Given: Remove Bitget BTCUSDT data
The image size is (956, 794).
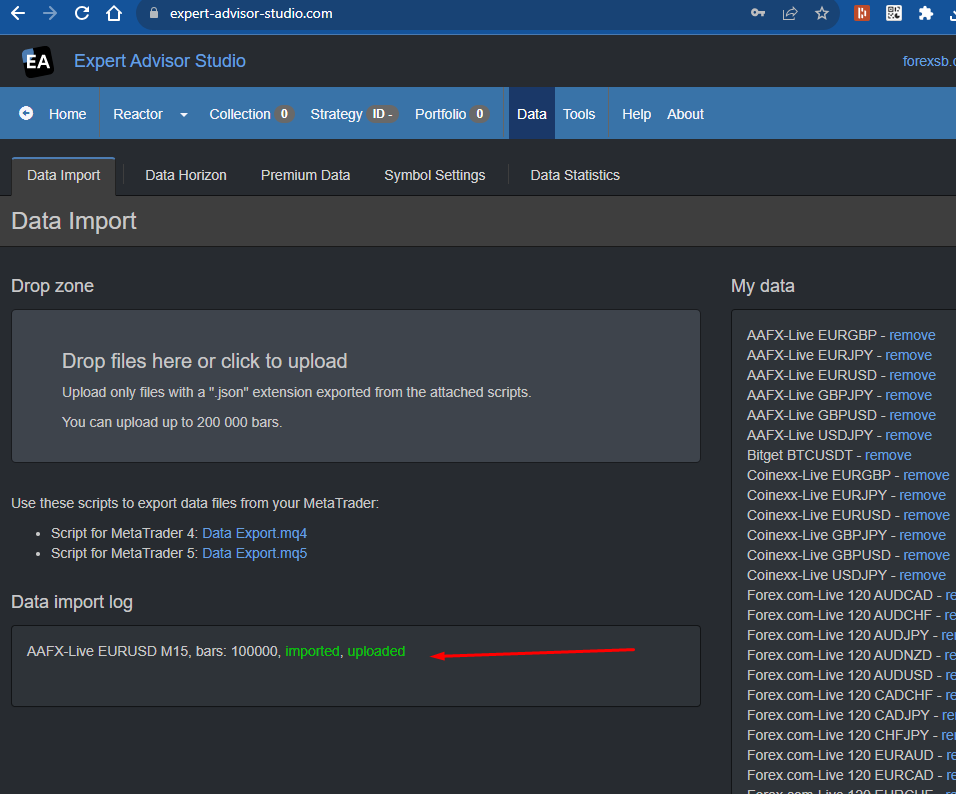Looking at the screenshot, I should click(888, 456).
